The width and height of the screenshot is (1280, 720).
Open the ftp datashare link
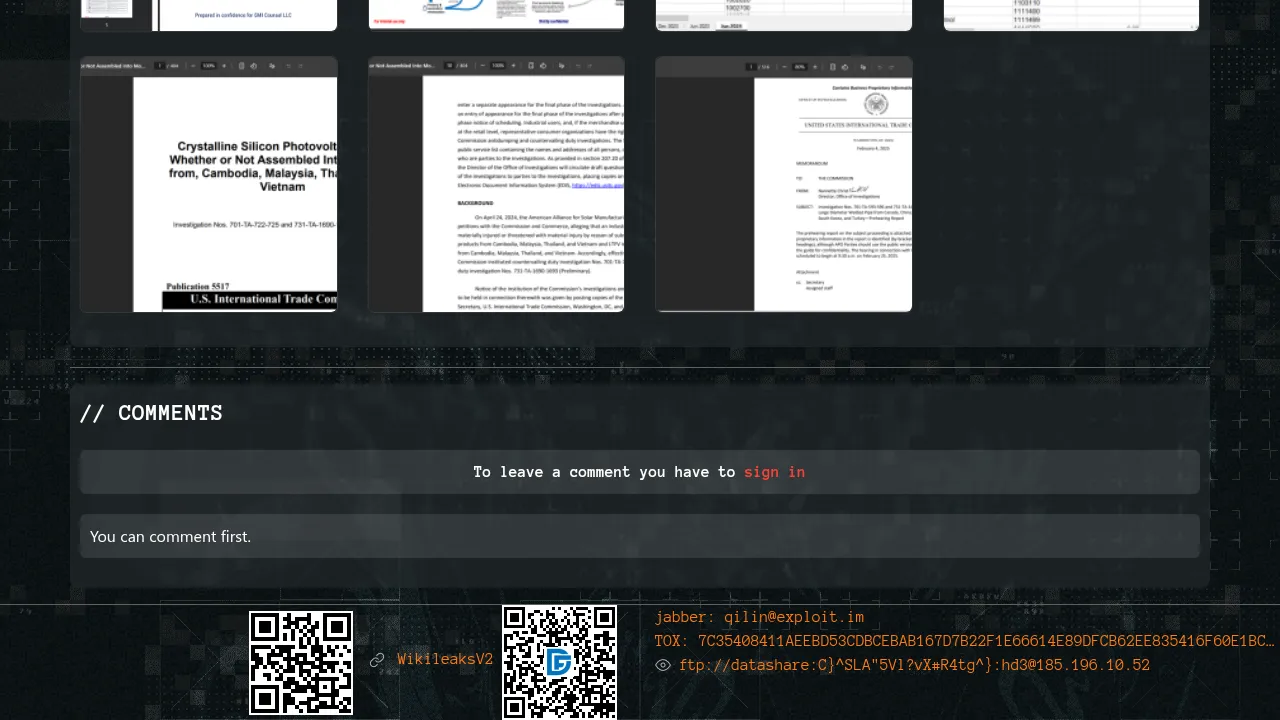pos(914,665)
